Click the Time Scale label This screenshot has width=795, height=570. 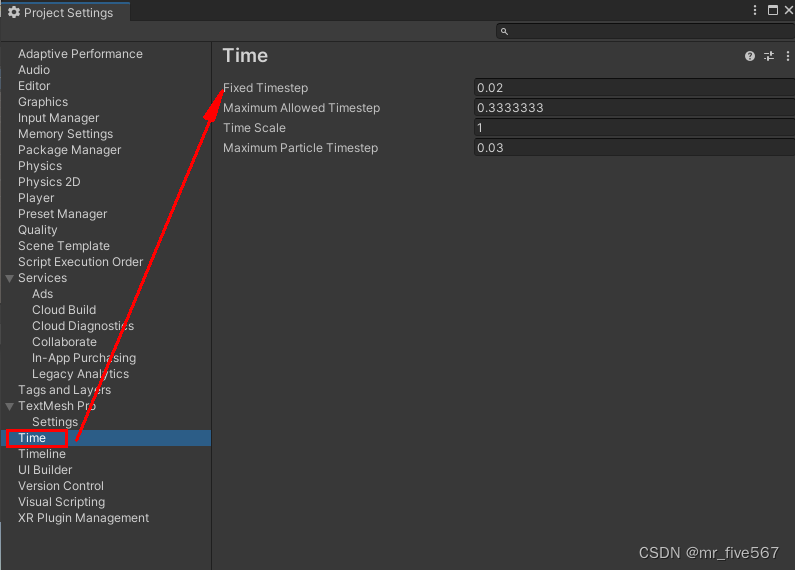(x=254, y=128)
